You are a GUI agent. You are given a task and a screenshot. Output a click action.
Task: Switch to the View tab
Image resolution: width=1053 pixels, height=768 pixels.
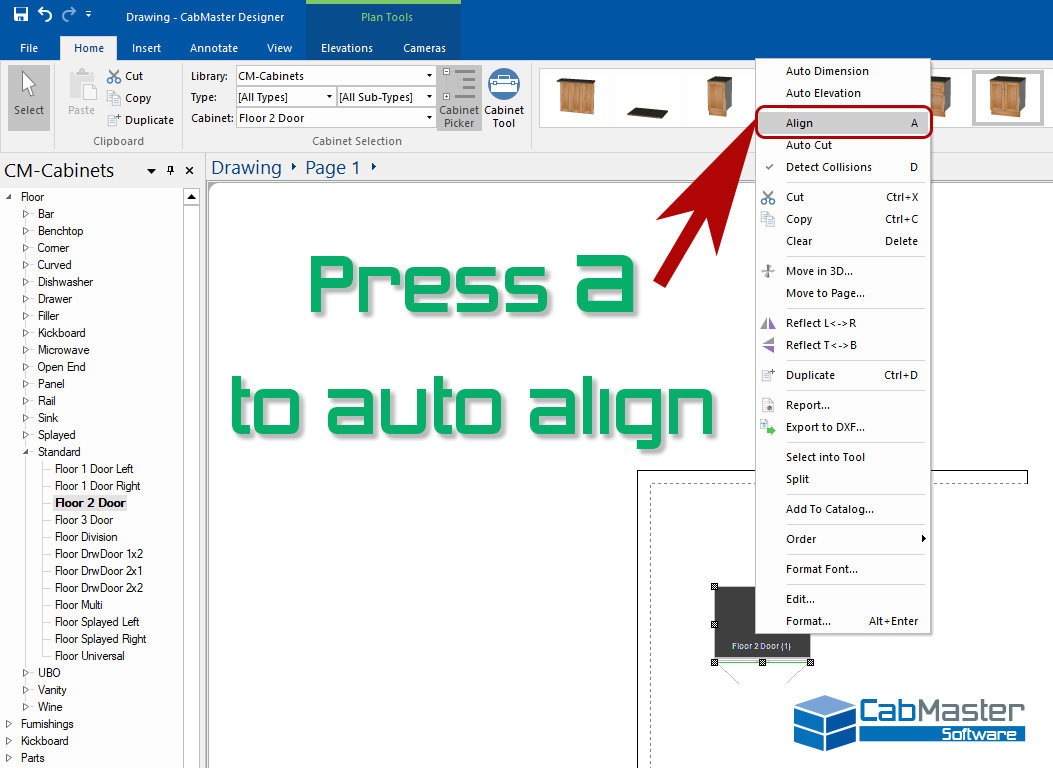click(x=279, y=48)
